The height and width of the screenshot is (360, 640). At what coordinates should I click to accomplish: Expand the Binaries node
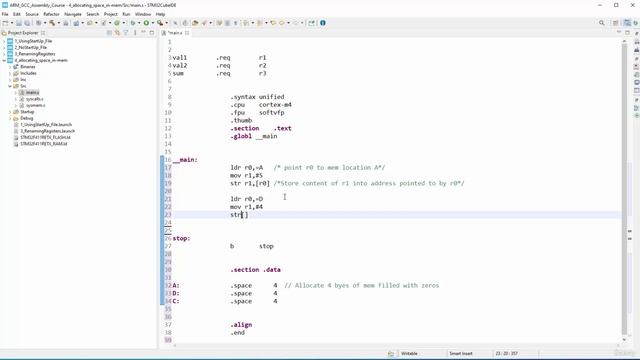coord(10,67)
